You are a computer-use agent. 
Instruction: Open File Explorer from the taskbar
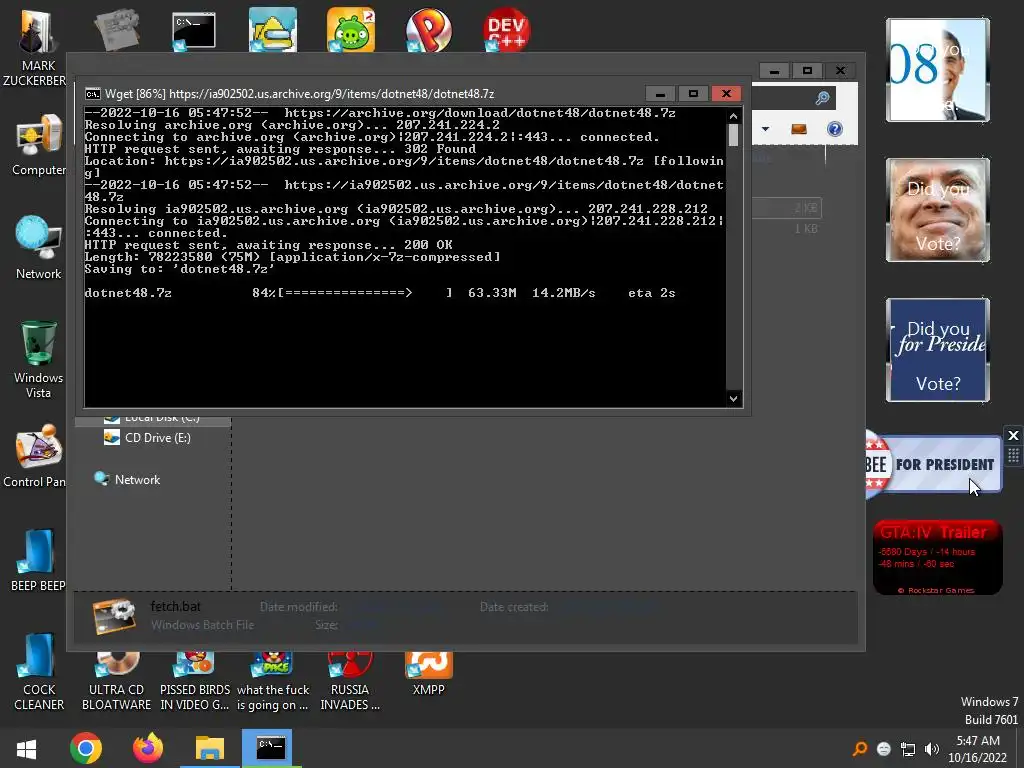coord(210,748)
